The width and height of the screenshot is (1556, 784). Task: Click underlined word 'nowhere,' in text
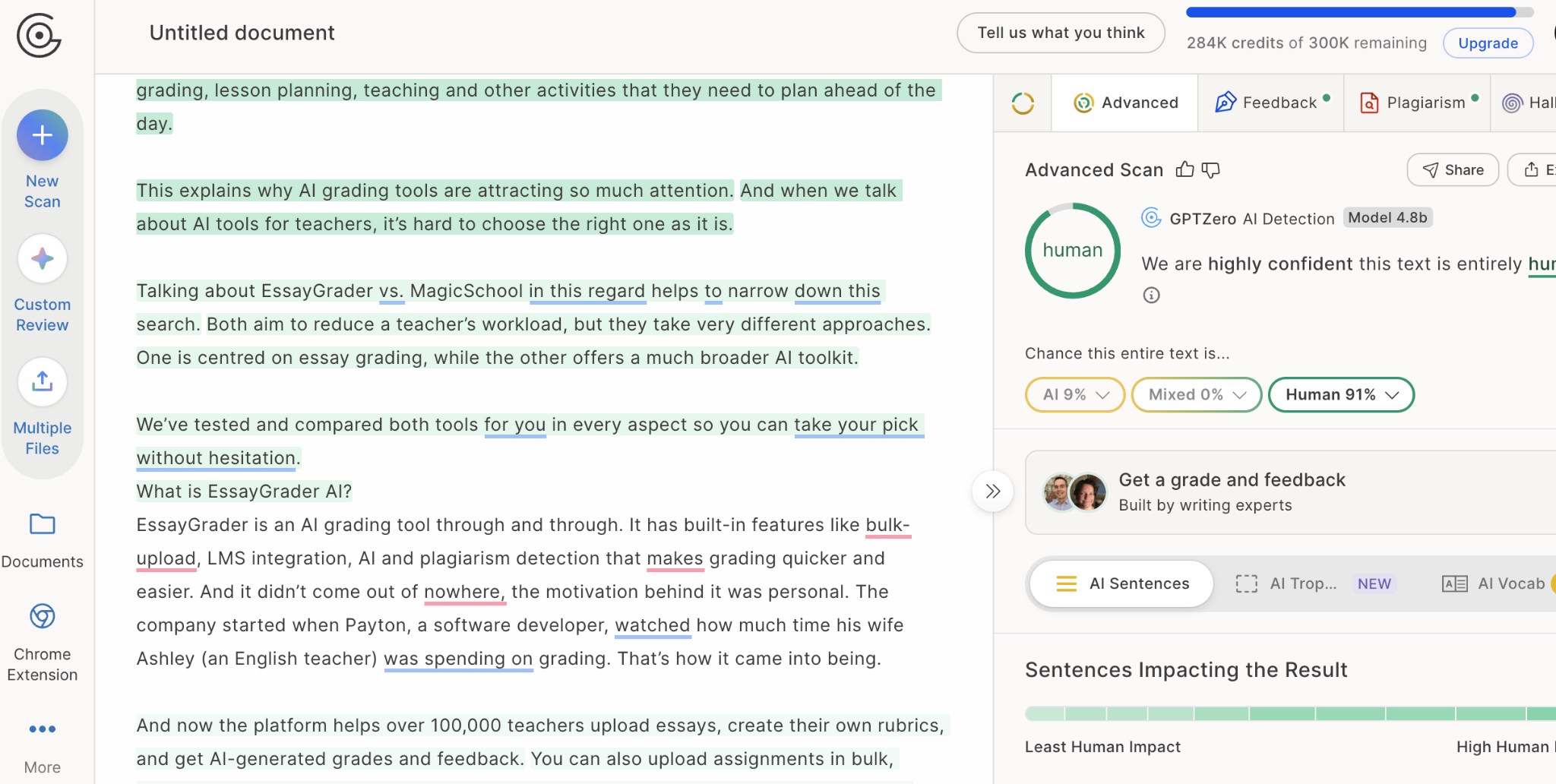[464, 592]
